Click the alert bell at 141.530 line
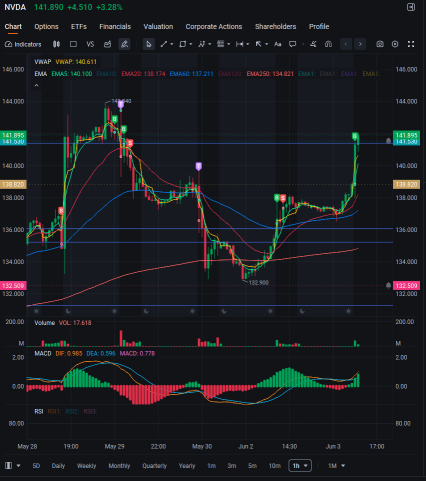 click(x=388, y=141)
